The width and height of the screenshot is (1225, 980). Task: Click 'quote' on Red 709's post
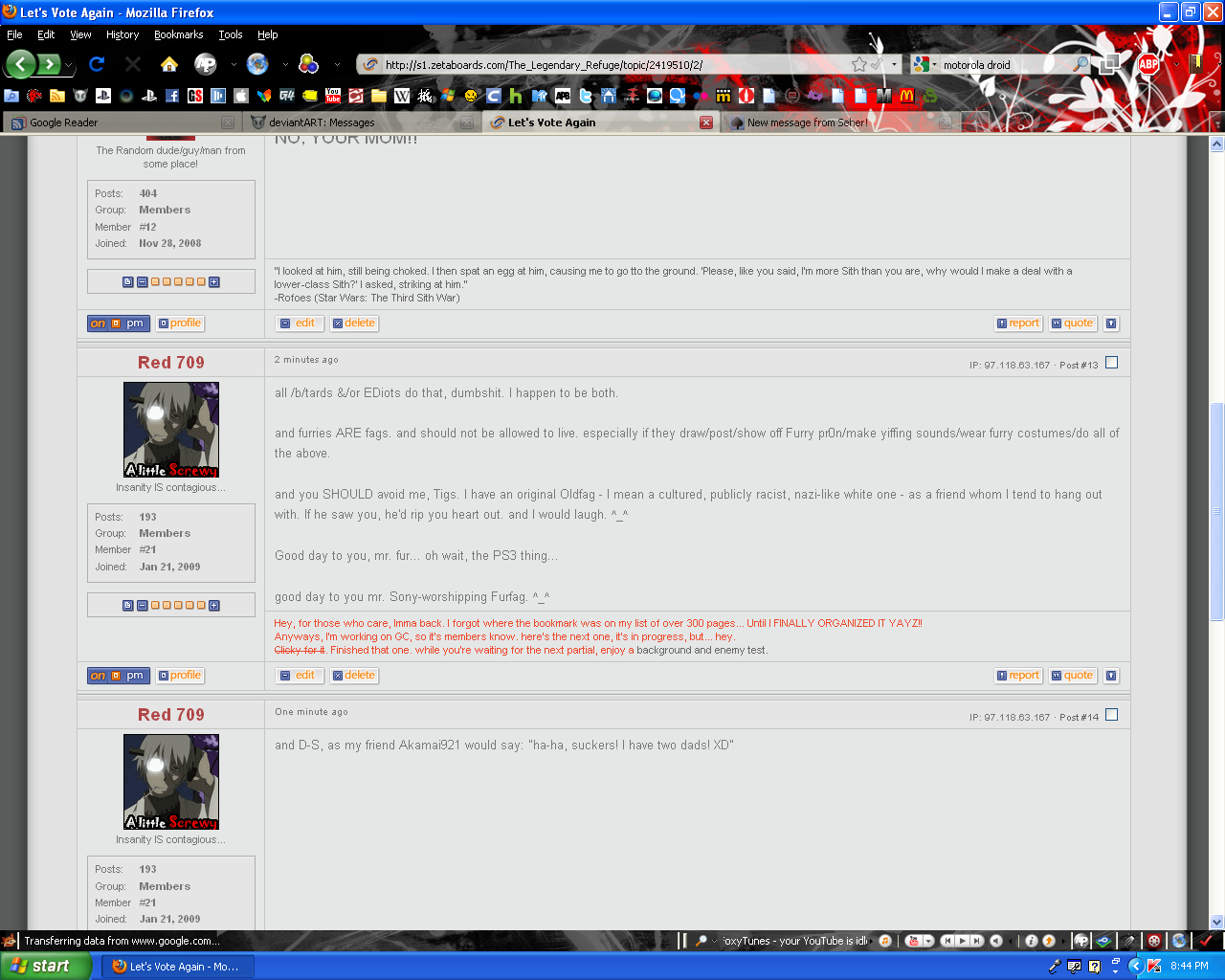[1072, 675]
